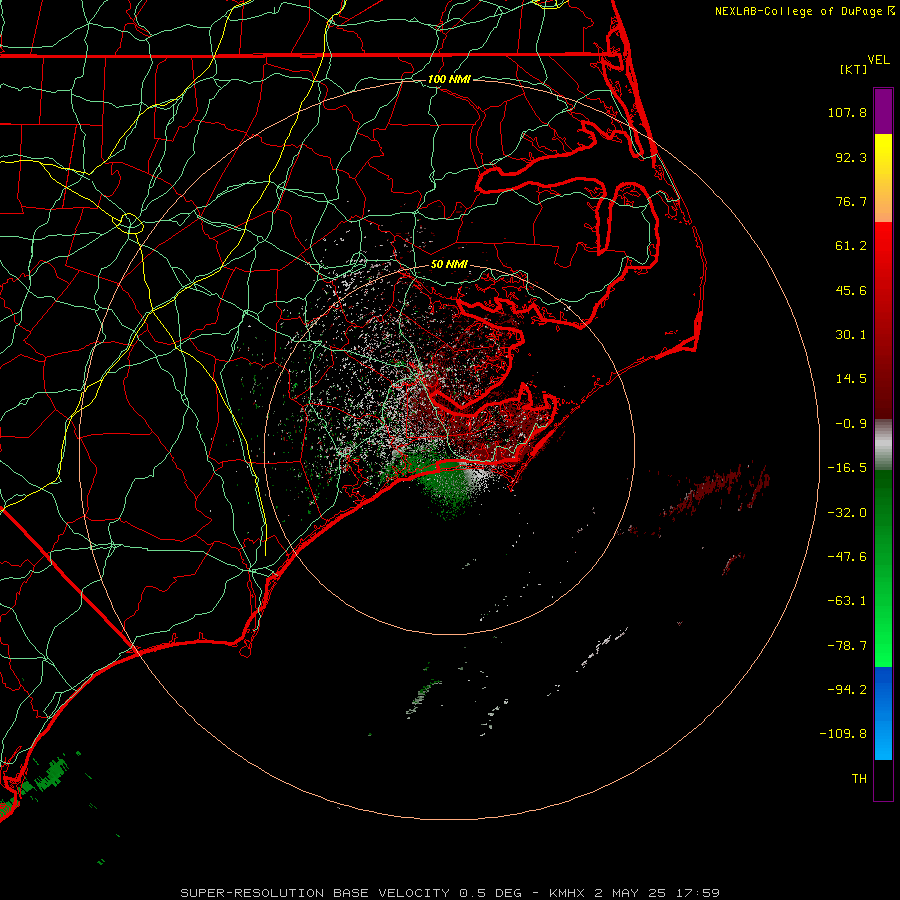Click the -94.2 value on the velocity scale

(847, 689)
